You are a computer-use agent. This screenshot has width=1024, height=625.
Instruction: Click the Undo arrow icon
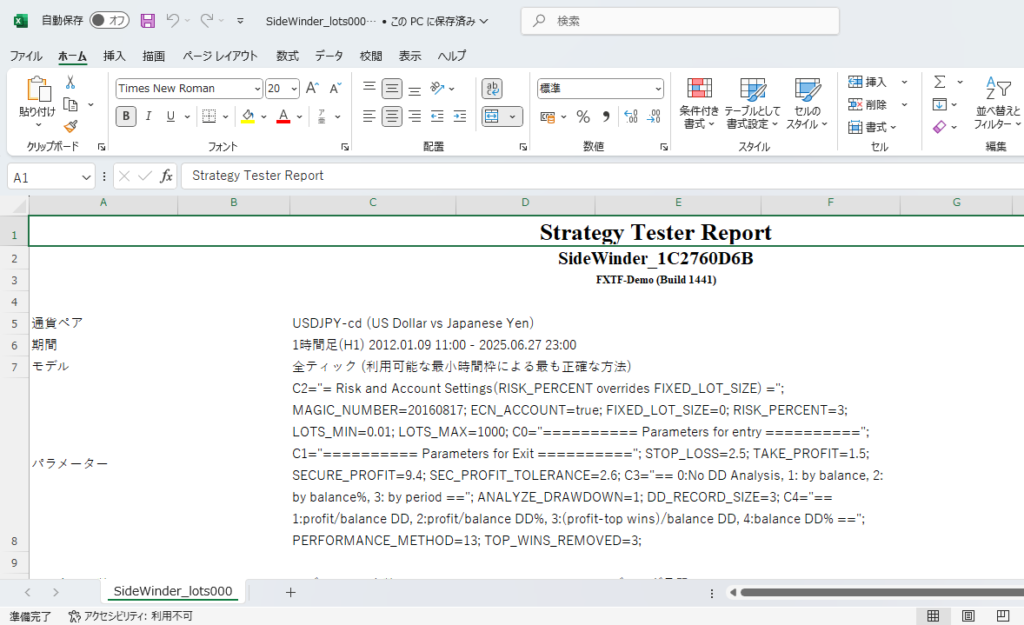tap(172, 21)
